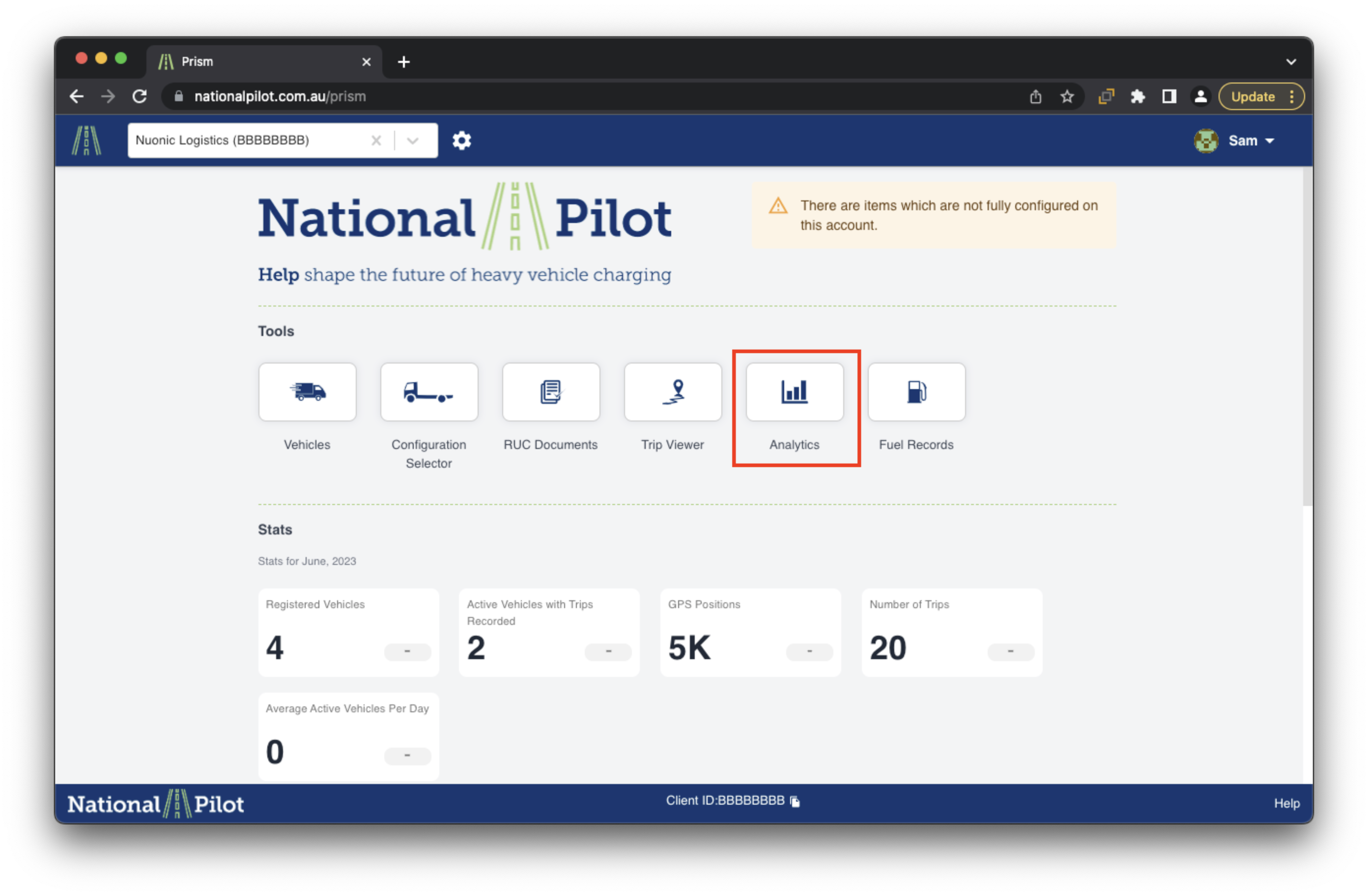Viewport: 1368px width, 896px height.
Task: Click the National Pilot road logo
Action: 86,140
